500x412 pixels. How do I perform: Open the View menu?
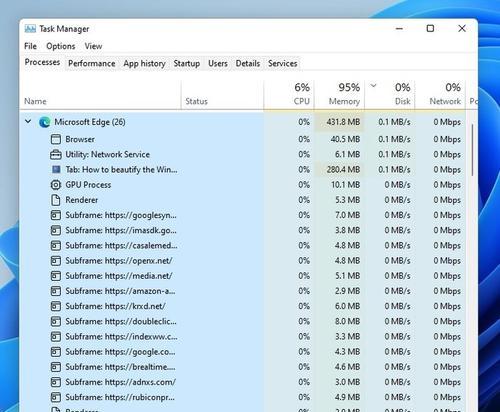(x=93, y=46)
